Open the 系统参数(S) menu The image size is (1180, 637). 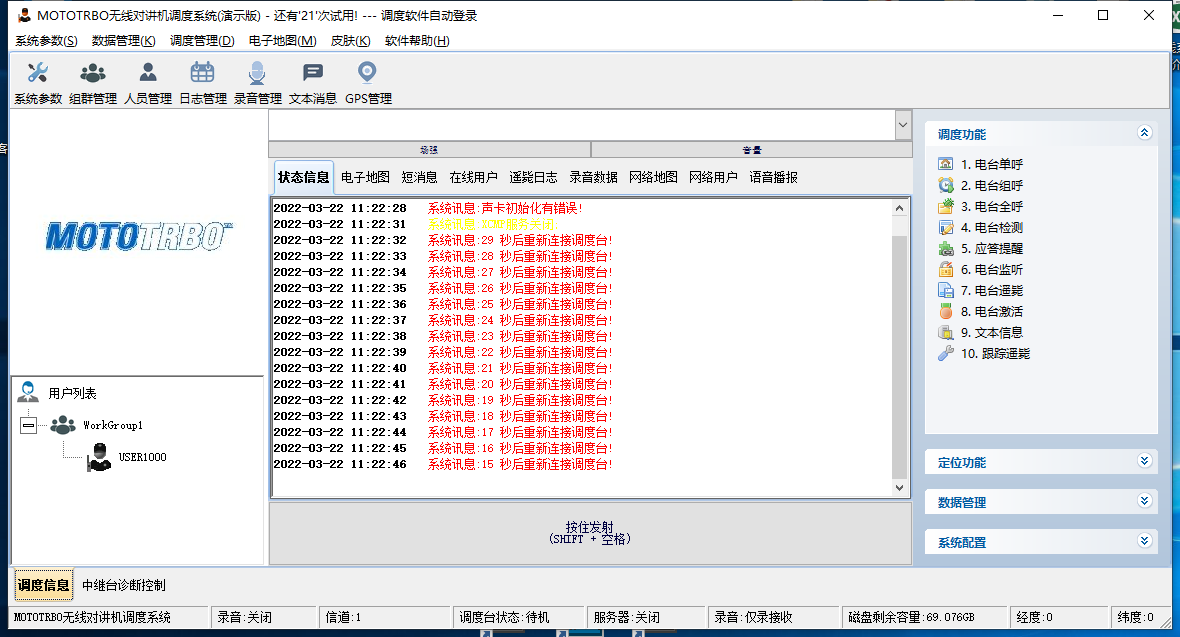(x=46, y=41)
